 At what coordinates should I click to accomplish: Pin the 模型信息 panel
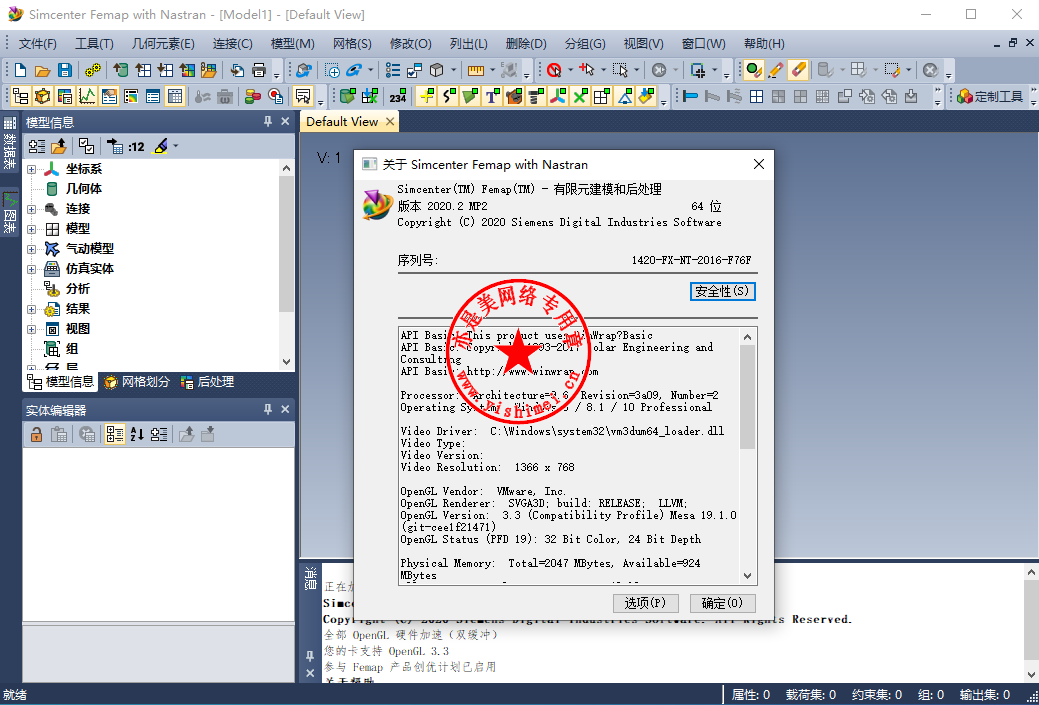pos(268,121)
